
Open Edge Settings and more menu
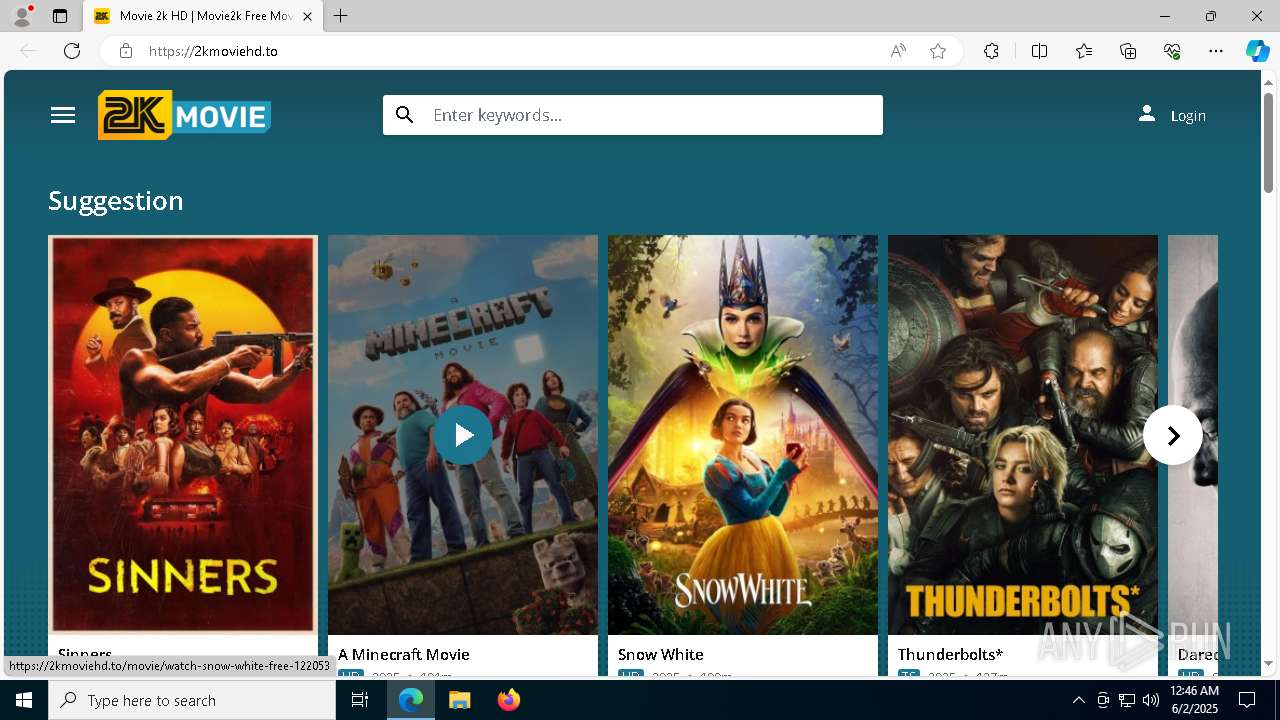coord(1216,51)
